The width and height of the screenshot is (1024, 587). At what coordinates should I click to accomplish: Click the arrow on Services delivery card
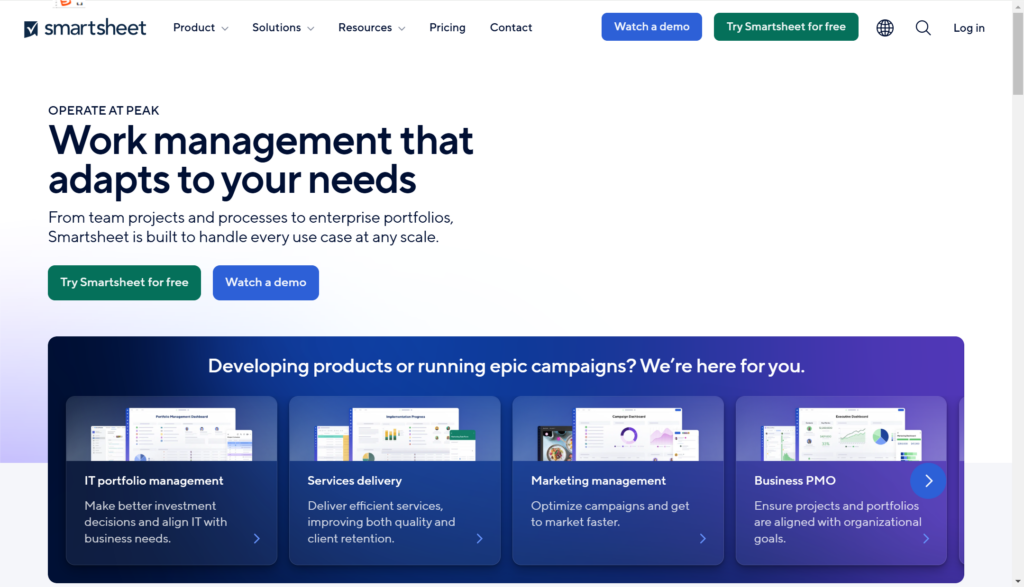[x=480, y=538]
